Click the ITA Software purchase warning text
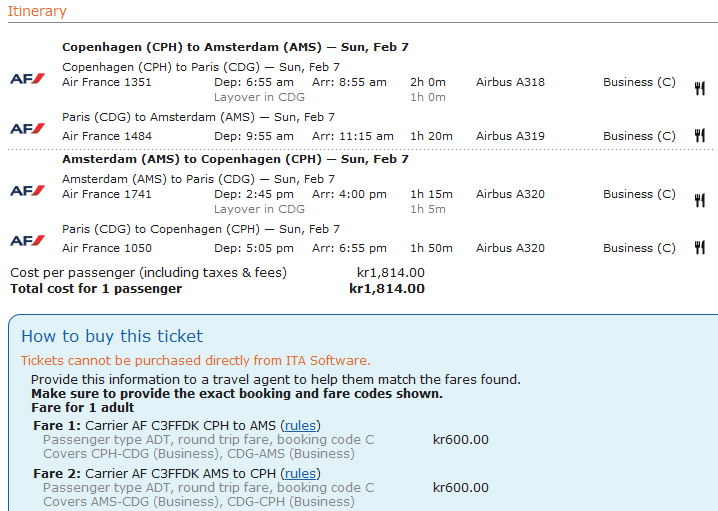The width and height of the screenshot is (718, 511). click(x=196, y=361)
